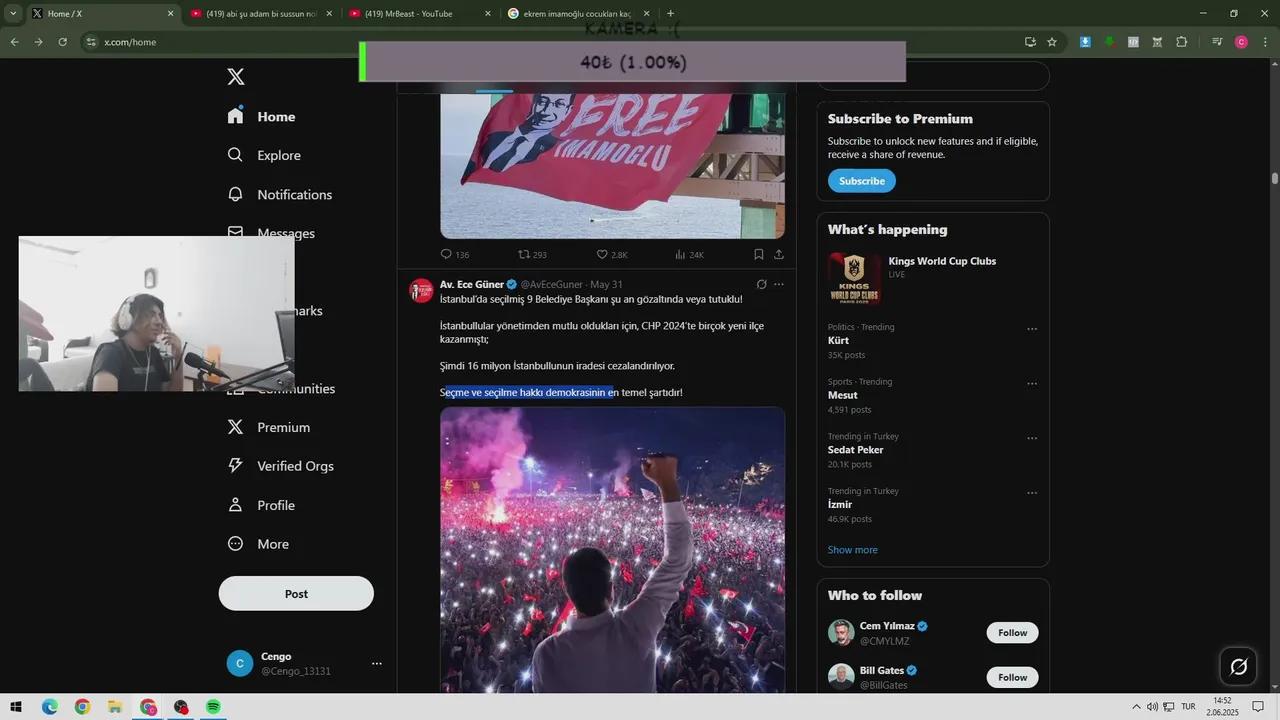Screen dimensions: 1280x720
Task: Open Notifications from the X sidebar
Action: (294, 194)
